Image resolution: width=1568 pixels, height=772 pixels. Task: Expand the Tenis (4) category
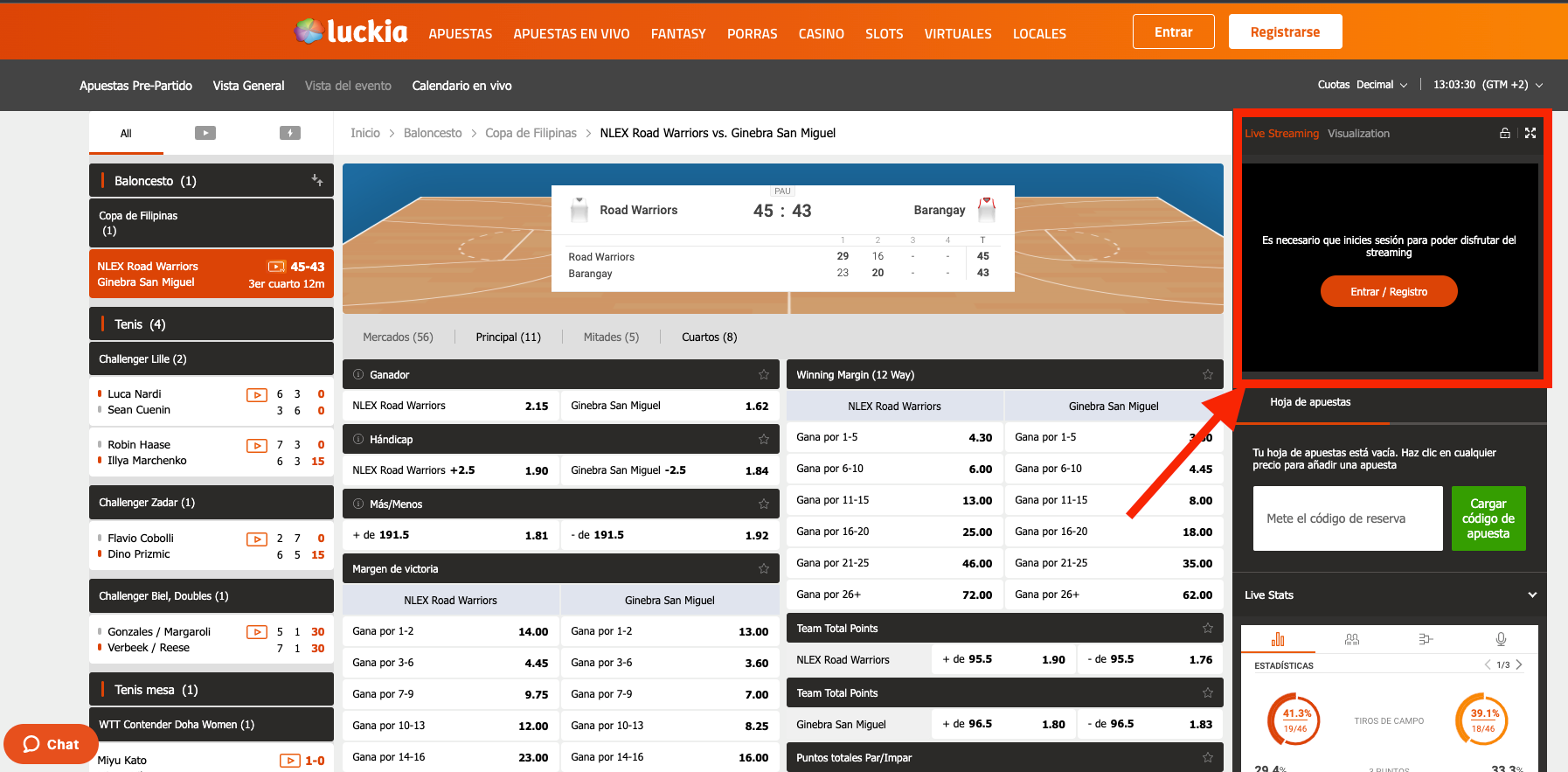[x=212, y=323]
